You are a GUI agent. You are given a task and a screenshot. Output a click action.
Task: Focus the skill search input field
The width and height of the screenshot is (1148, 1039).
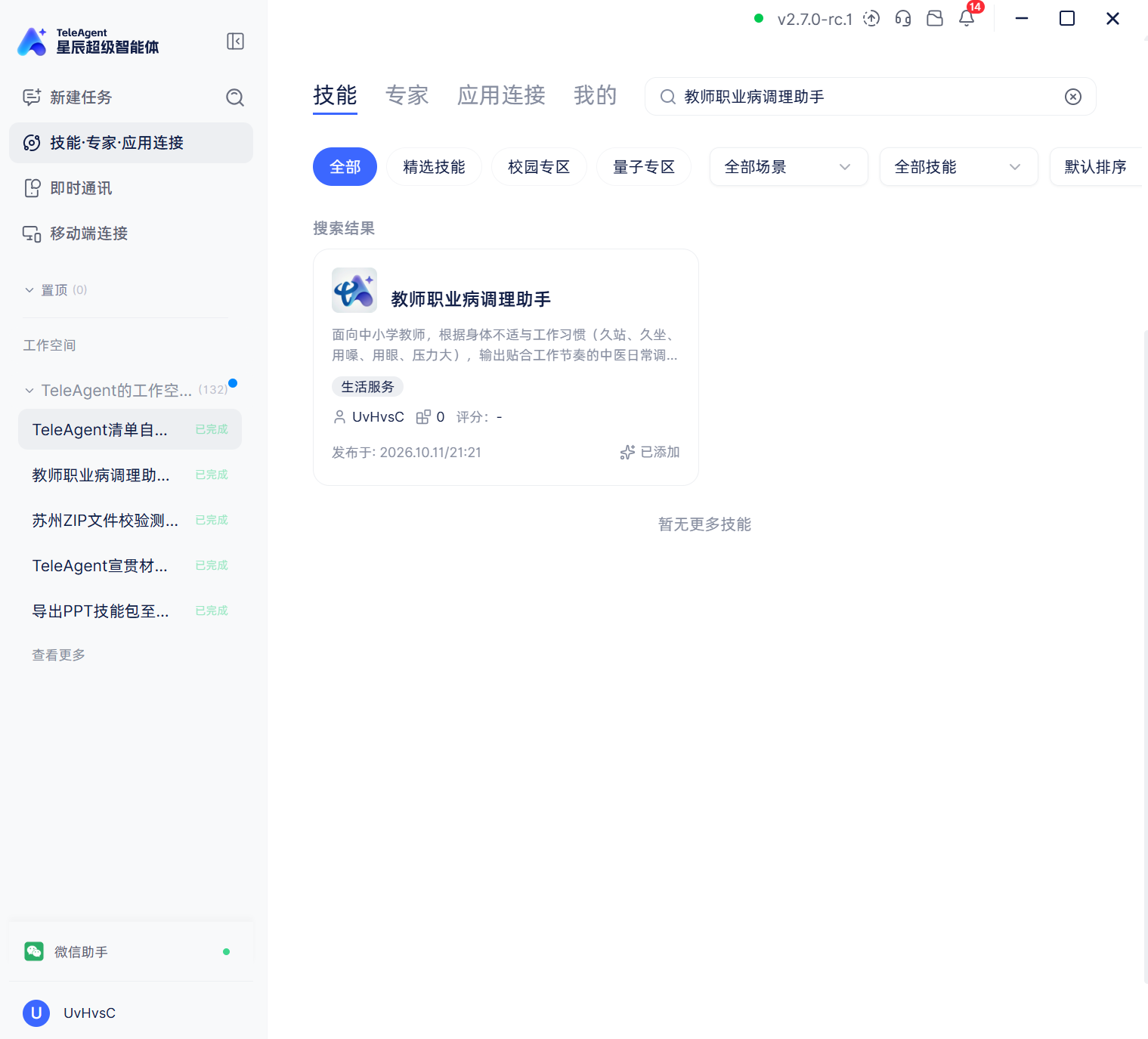pos(870,97)
